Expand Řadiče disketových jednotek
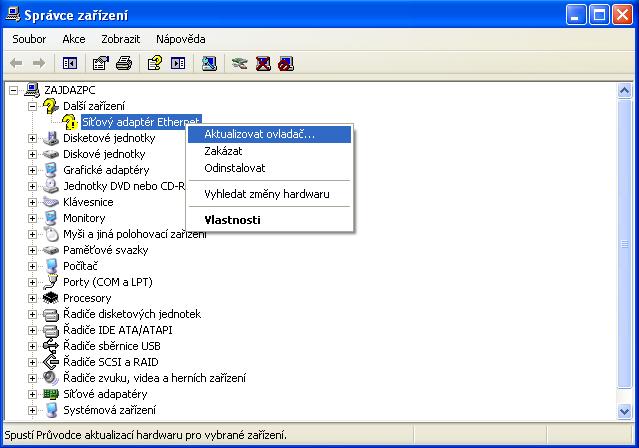Viewport: 639px width, 448px height. tap(32, 314)
